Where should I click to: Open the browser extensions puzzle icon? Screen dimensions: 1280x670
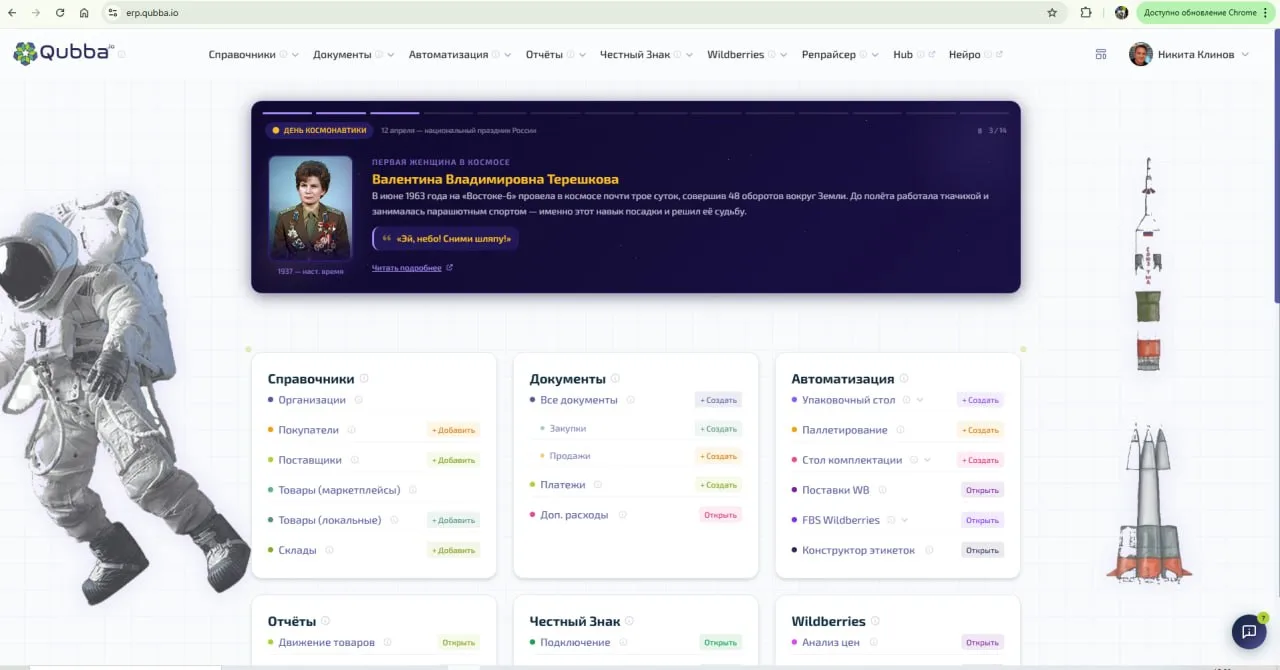(1086, 13)
